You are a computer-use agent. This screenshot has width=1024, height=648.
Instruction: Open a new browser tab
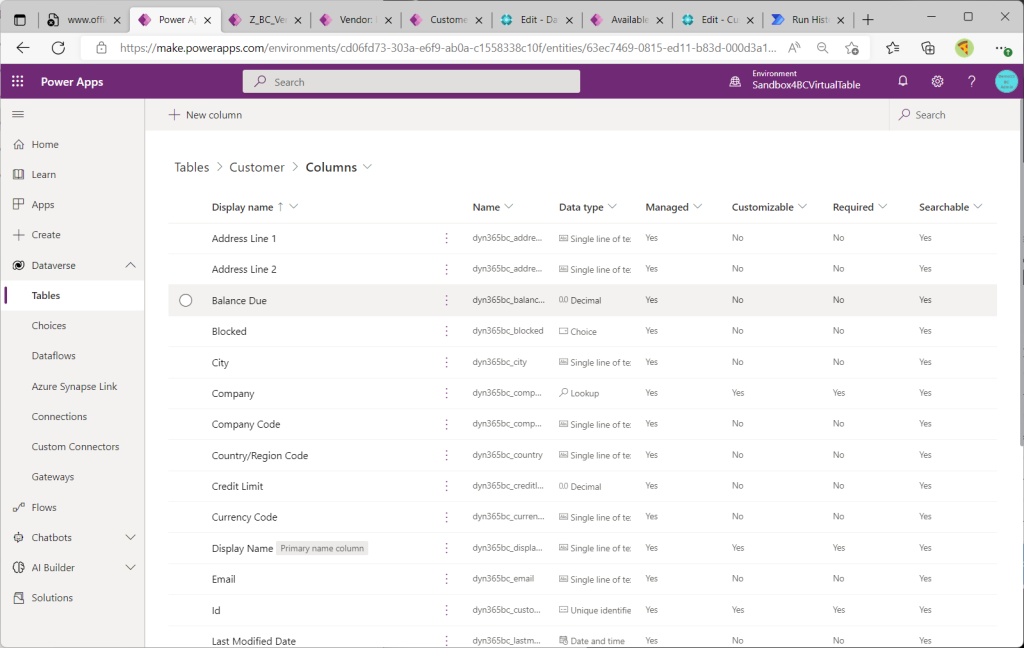[x=868, y=20]
